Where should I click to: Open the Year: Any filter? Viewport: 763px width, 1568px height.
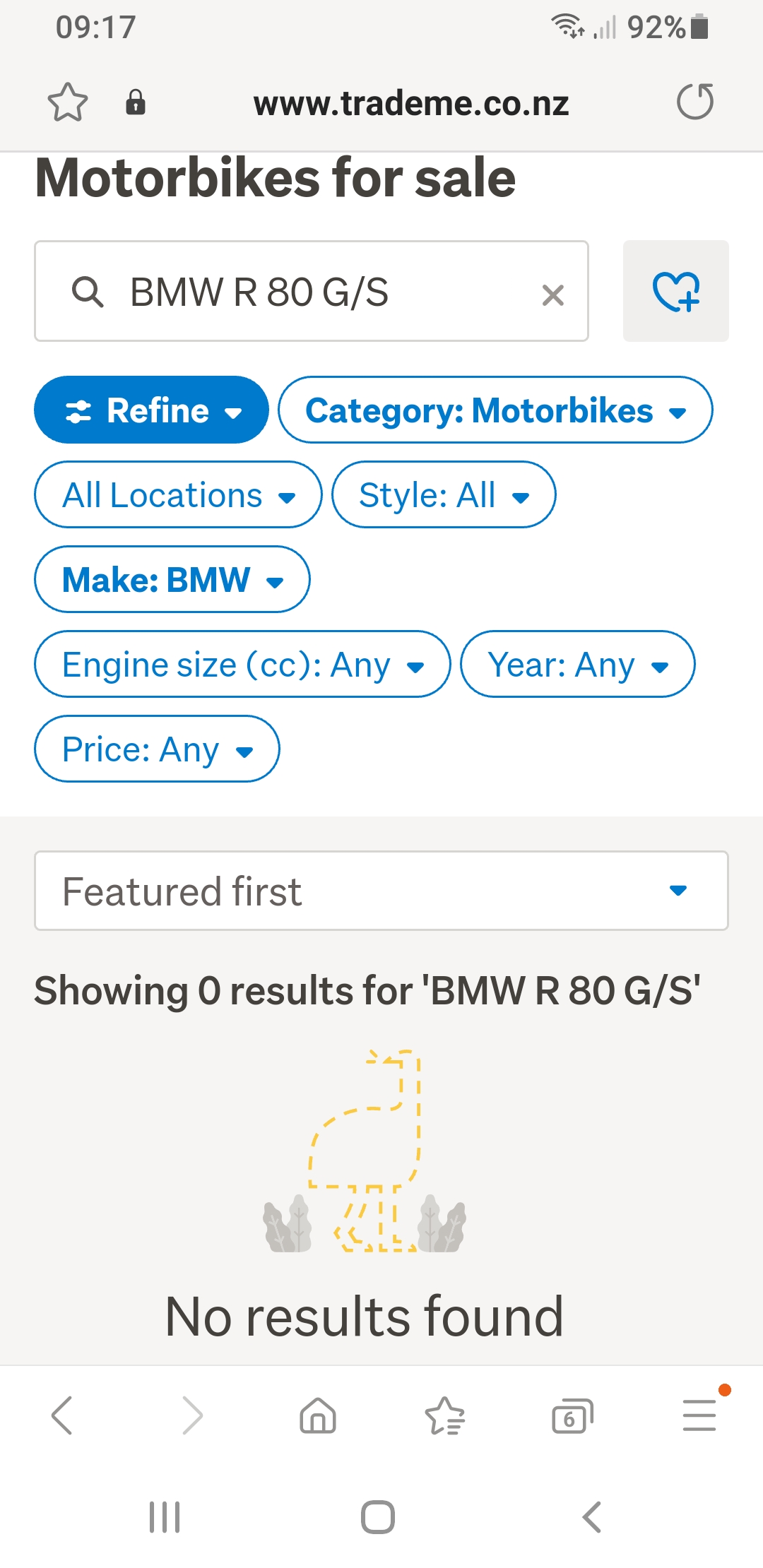577,665
